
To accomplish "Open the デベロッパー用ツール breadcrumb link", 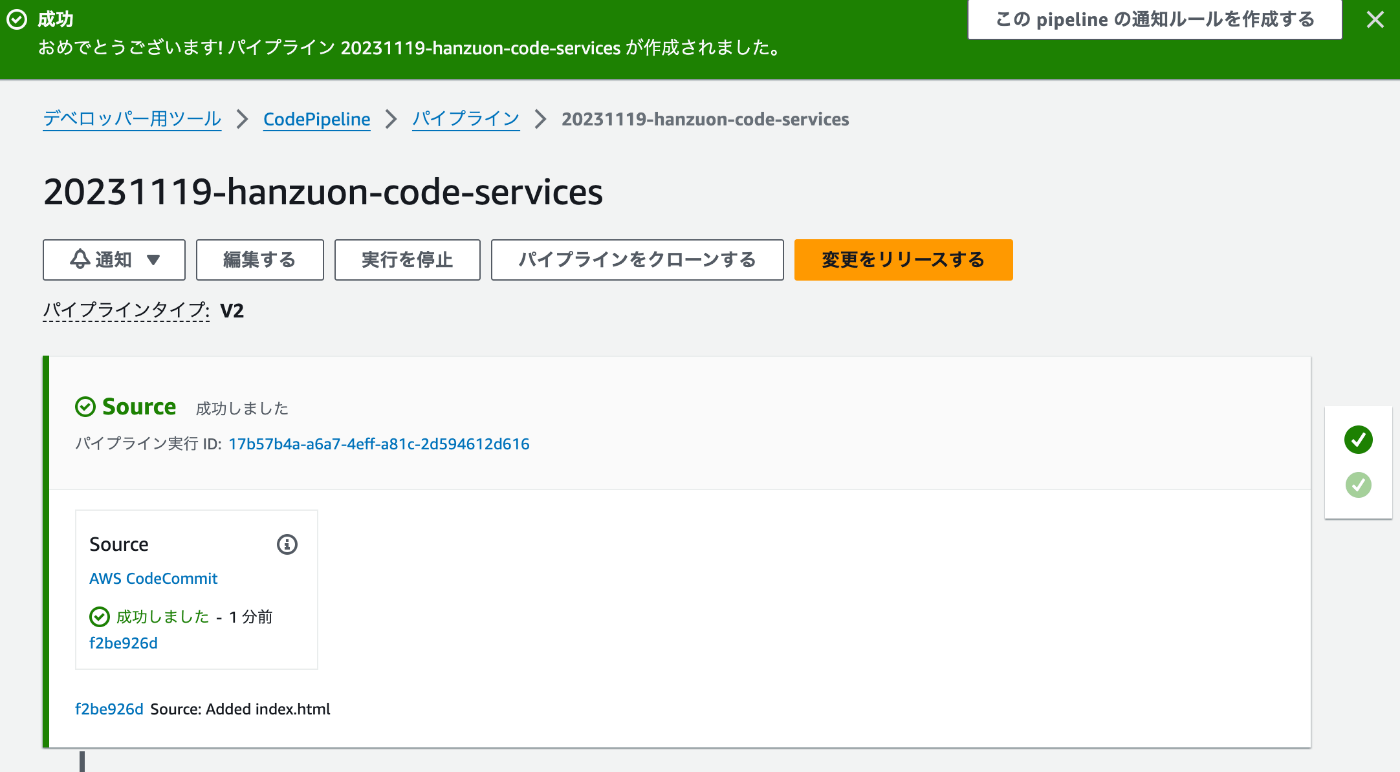I will (132, 119).
